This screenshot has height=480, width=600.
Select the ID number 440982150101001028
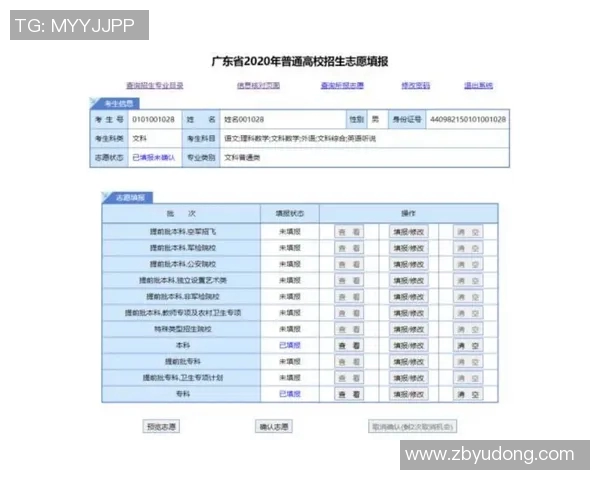click(468, 119)
